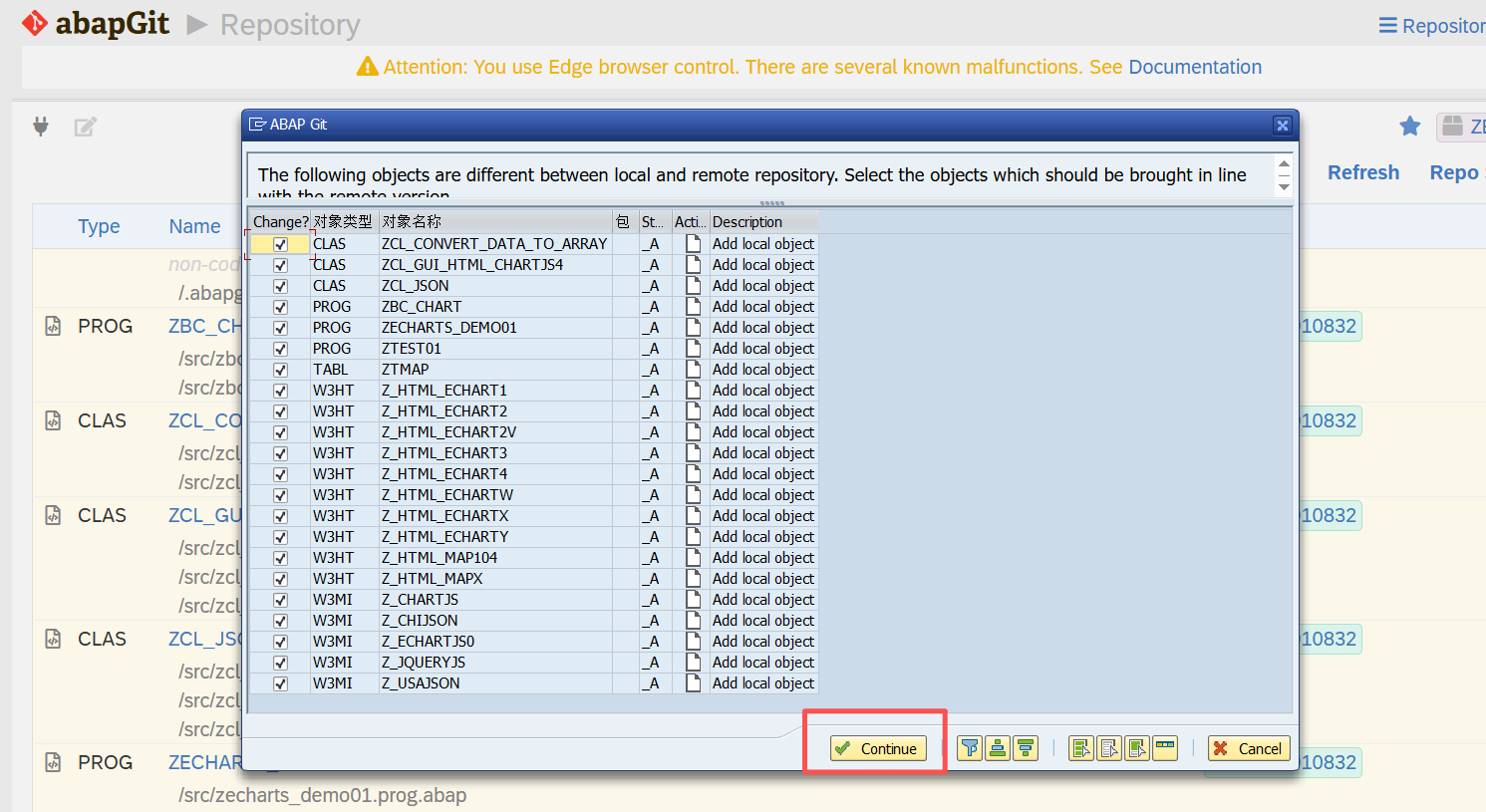Click the Continue button
This screenshot has width=1486, height=812.
(878, 748)
